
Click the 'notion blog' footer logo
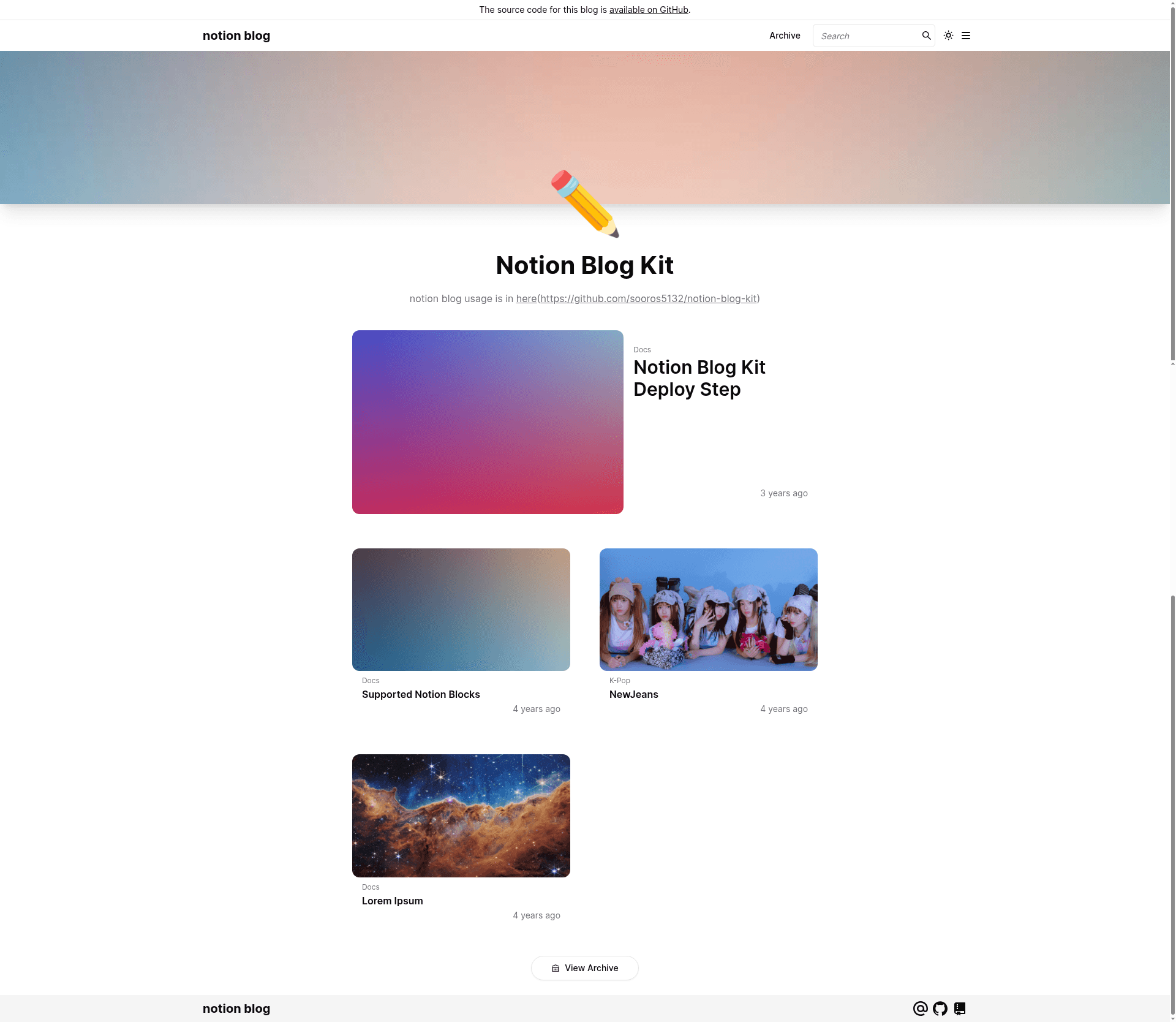236,1009
